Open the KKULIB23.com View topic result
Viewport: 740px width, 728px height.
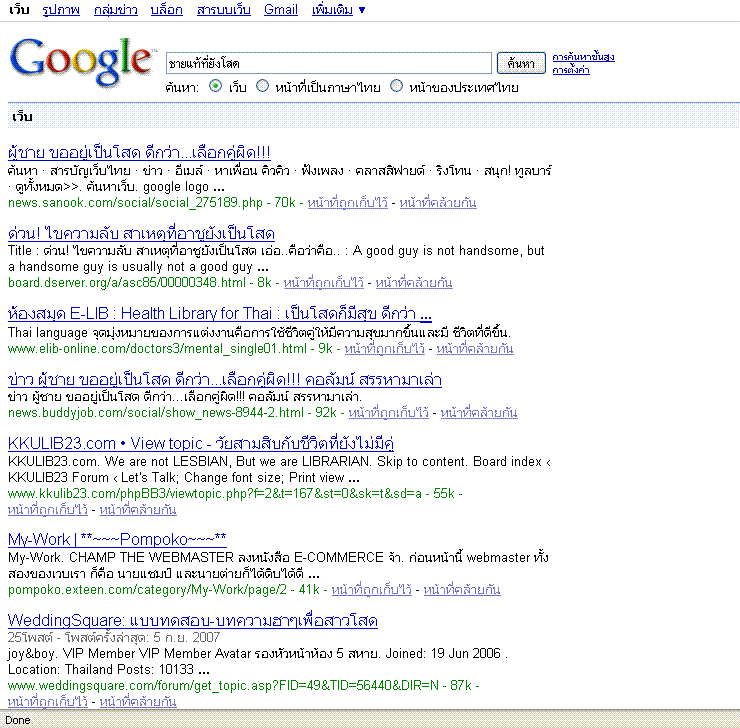tap(201, 443)
